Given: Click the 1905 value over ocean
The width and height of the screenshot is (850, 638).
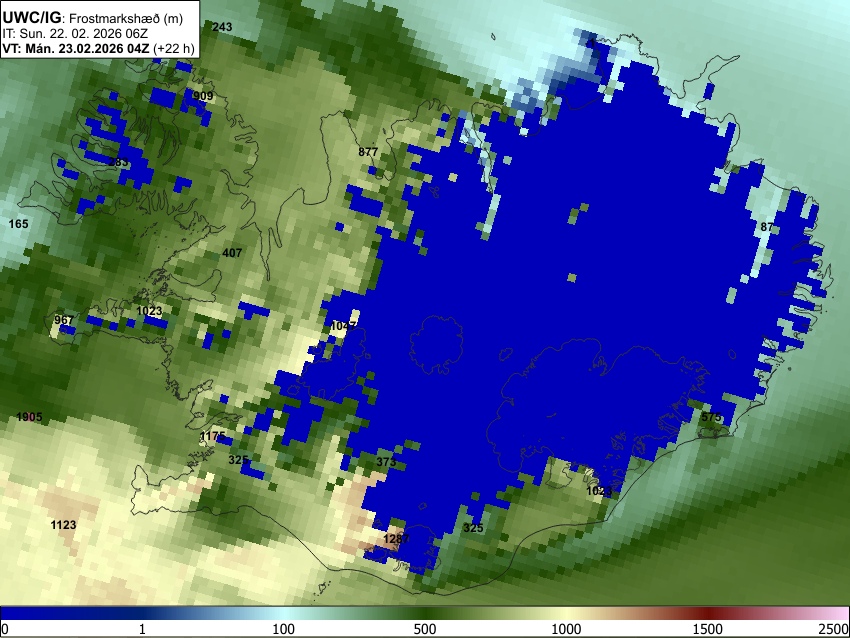Looking at the screenshot, I should pos(29,417).
